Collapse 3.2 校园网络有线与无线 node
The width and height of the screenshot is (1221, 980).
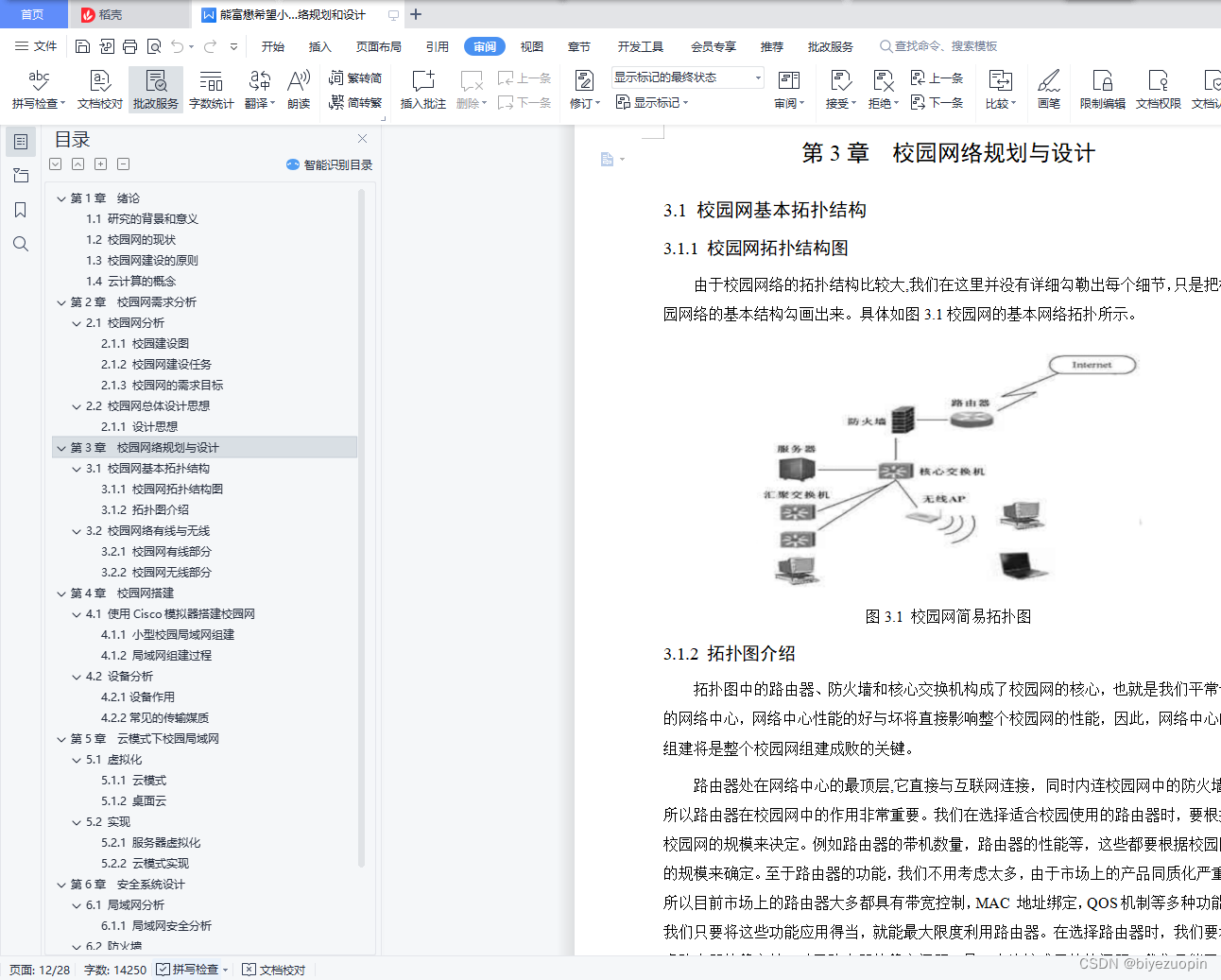77,531
